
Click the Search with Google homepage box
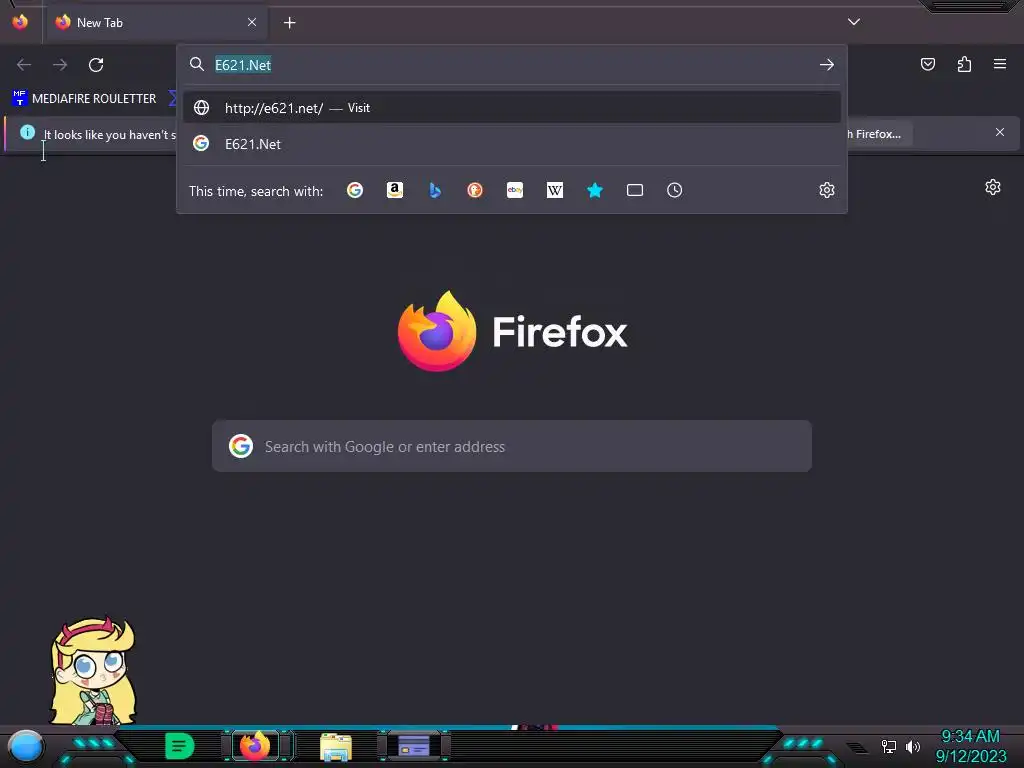512,446
